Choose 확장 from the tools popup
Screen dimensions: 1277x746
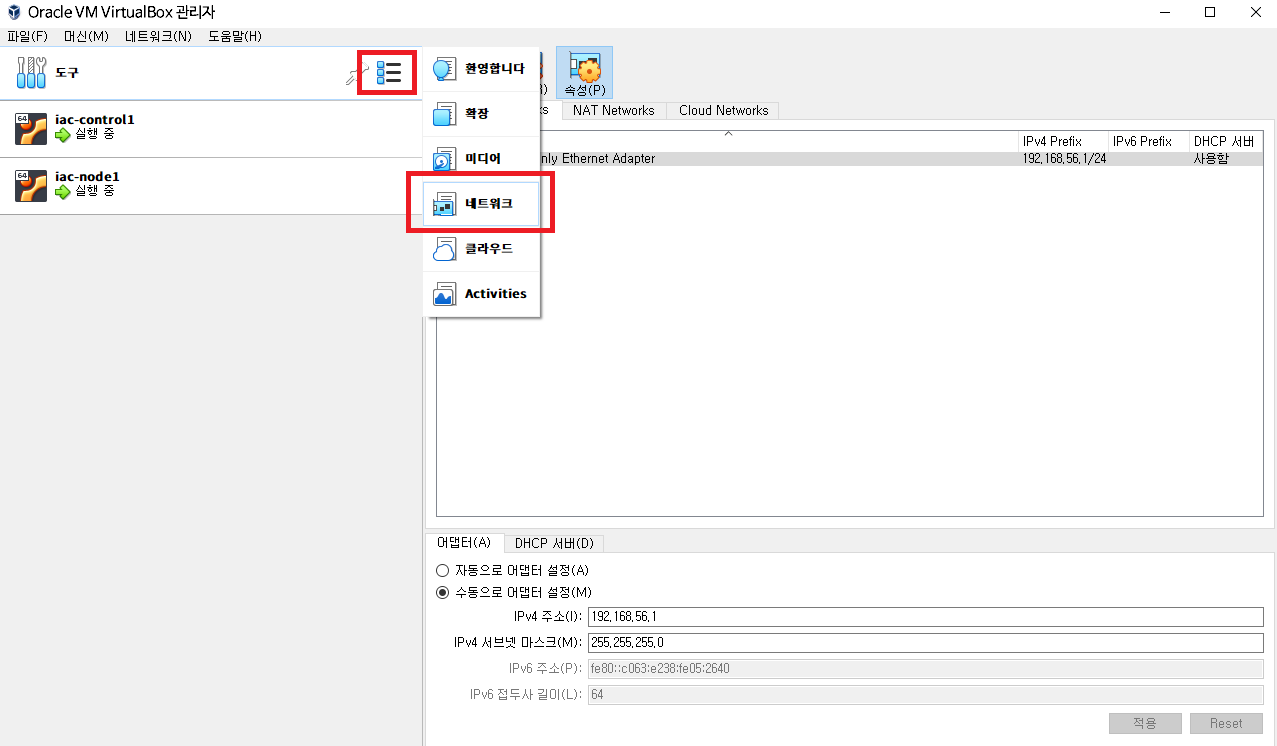(x=482, y=115)
